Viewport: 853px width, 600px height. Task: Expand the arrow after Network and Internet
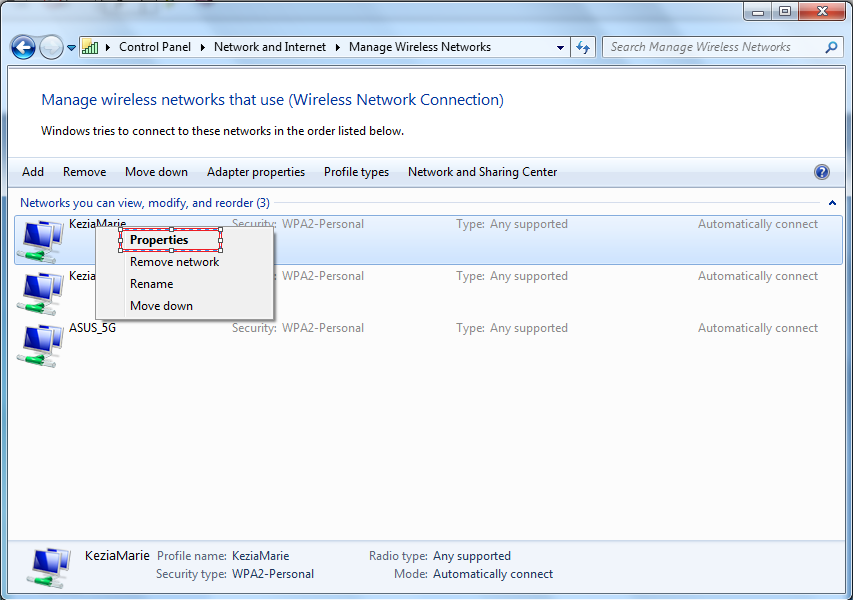point(338,47)
